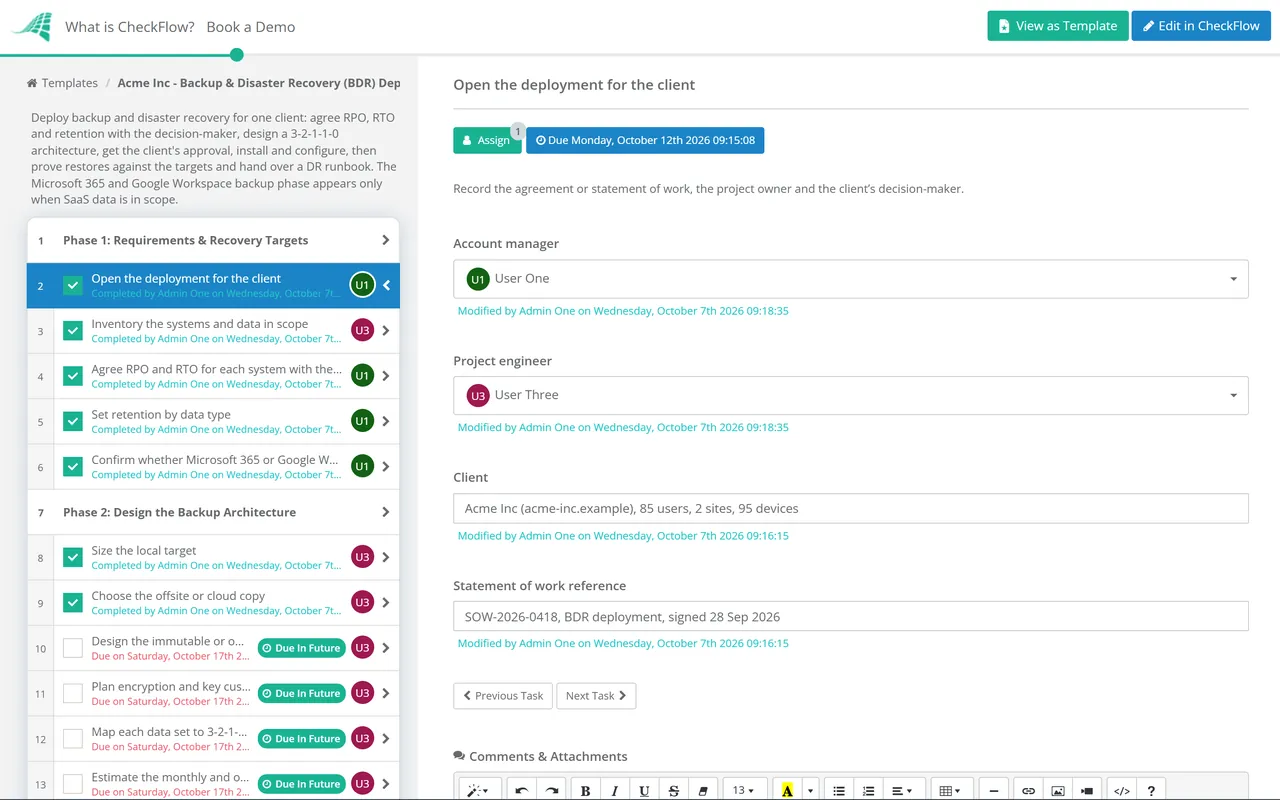Viewport: 1280px width, 800px height.
Task: Expand Phase 1: Requirements & Recovery Targets
Action: tap(213, 240)
